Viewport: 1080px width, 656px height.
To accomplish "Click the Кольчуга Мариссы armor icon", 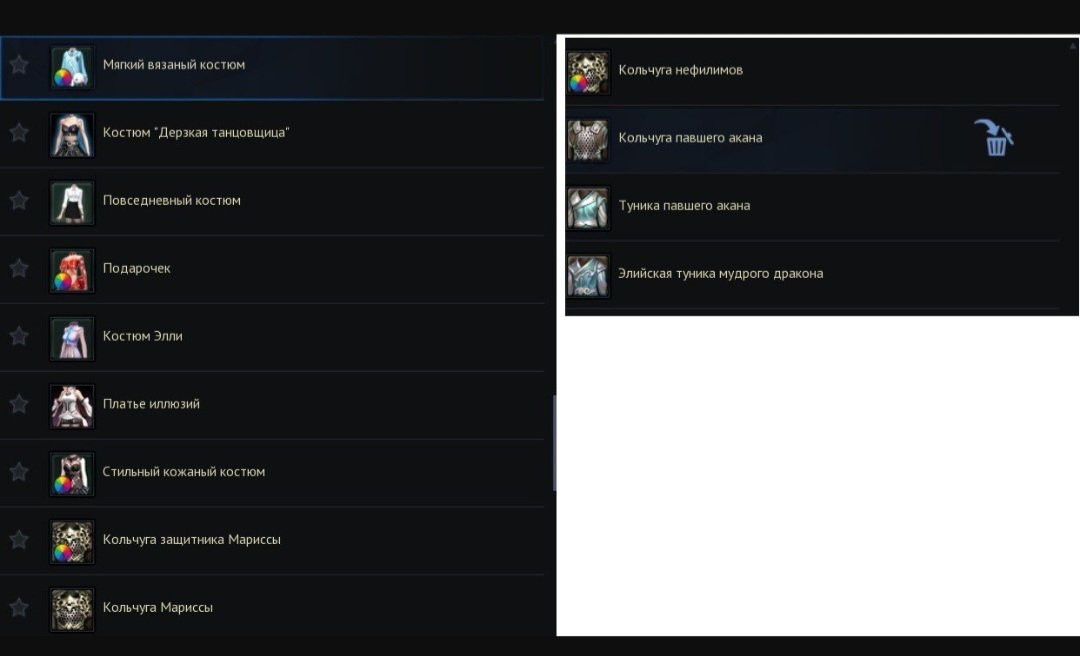I will [72, 609].
